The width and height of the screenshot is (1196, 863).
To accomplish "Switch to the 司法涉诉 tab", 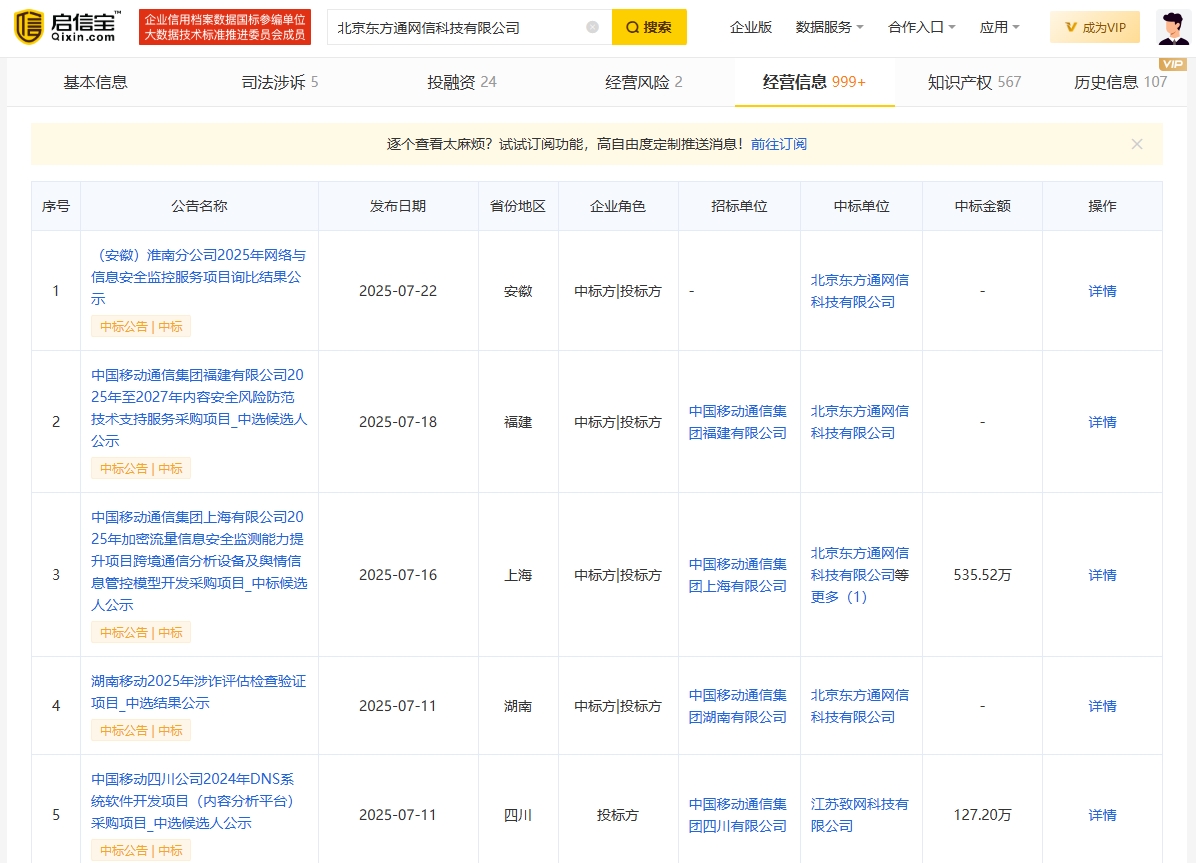I will [280, 82].
